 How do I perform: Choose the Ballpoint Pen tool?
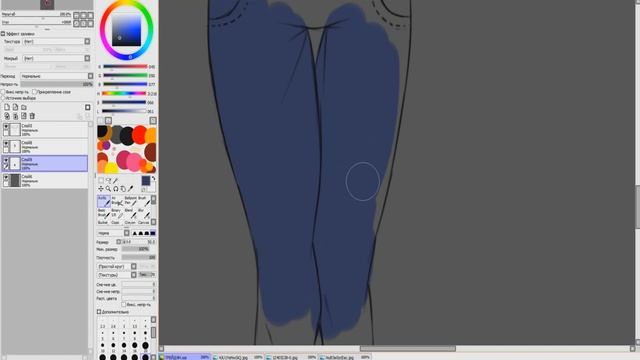131,201
